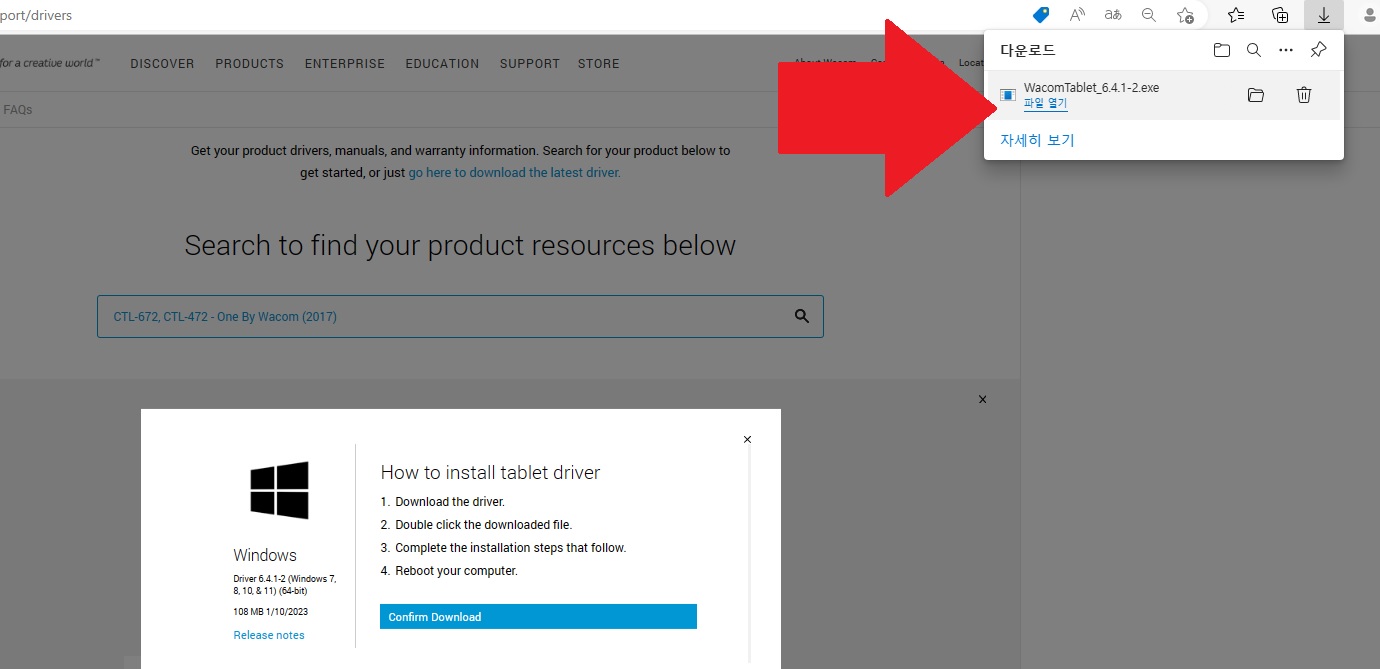
Task: Click the blue shopping price tag icon
Action: tap(1041, 15)
